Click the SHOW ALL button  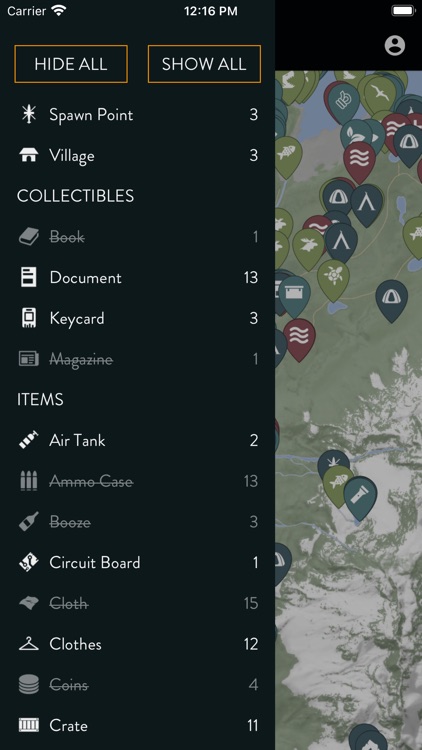(204, 64)
